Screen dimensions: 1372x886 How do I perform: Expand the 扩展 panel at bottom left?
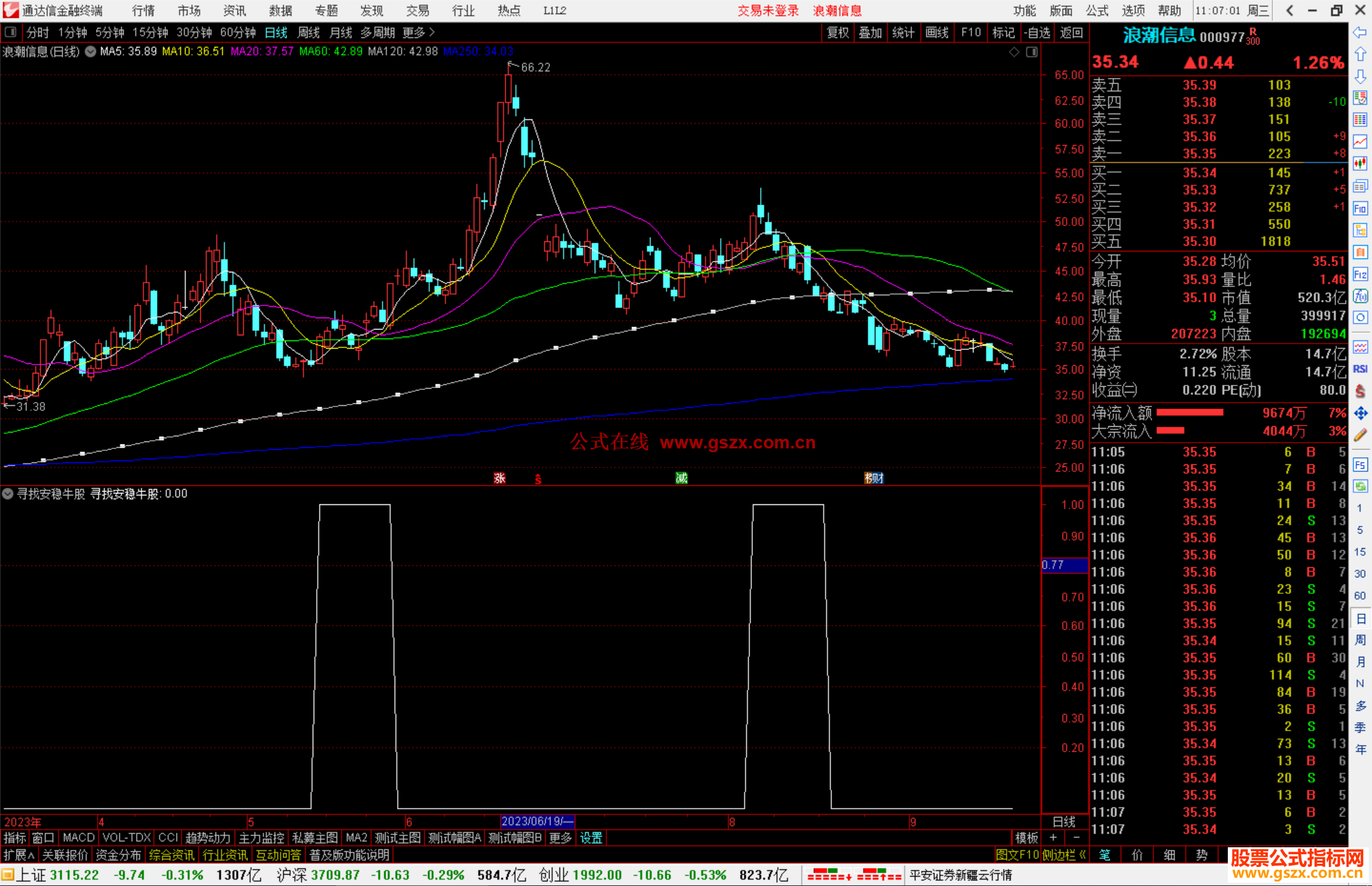[18, 855]
